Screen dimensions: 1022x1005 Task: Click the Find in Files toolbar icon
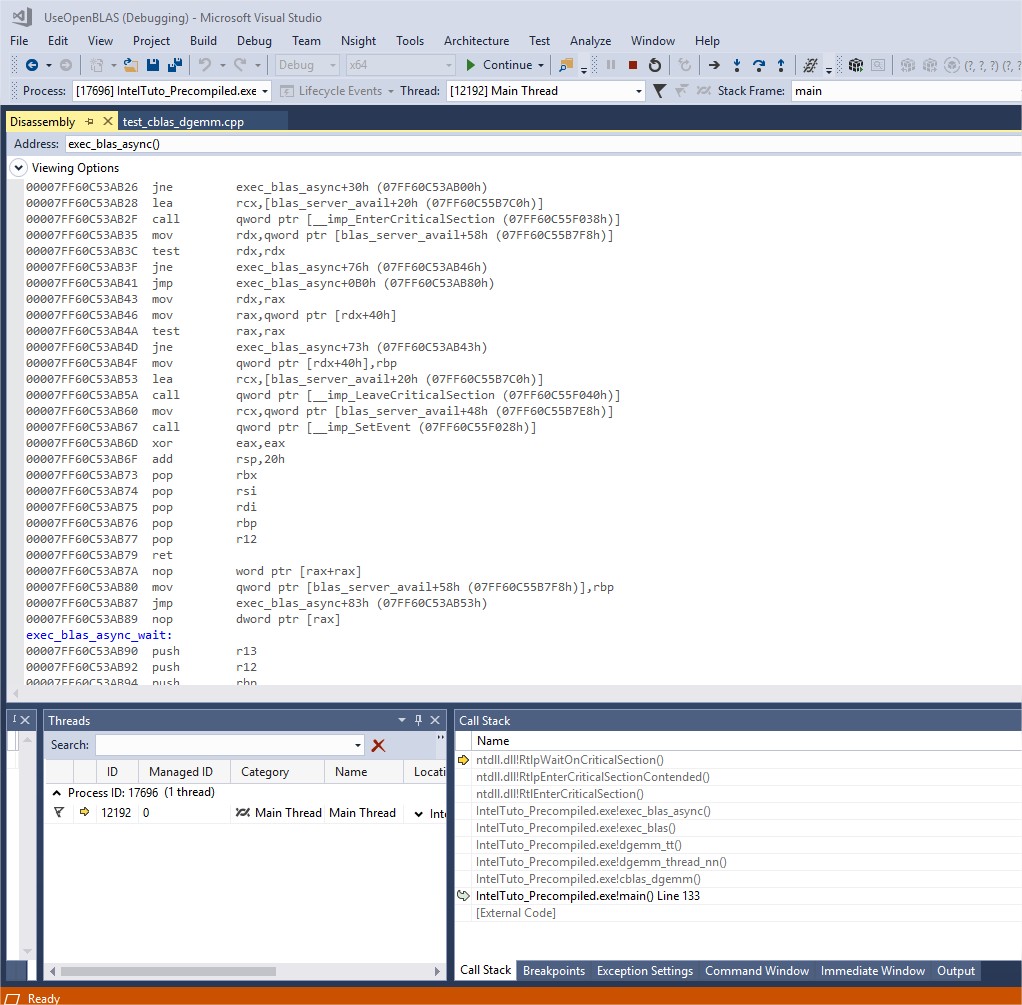point(566,65)
